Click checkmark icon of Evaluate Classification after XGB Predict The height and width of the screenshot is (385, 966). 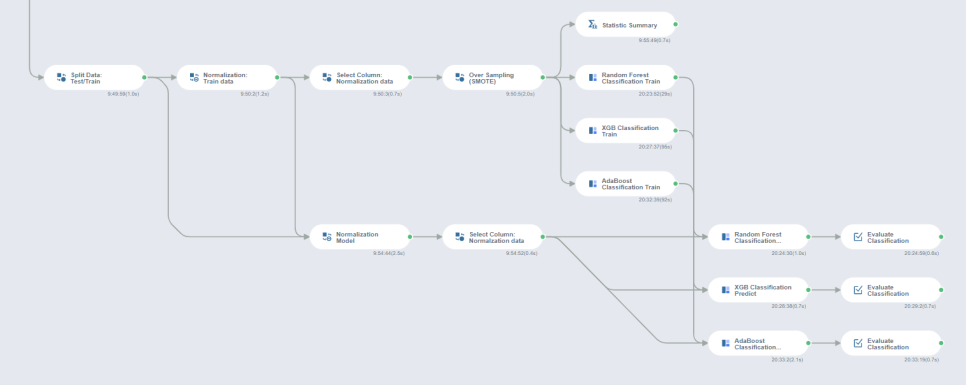[858, 290]
